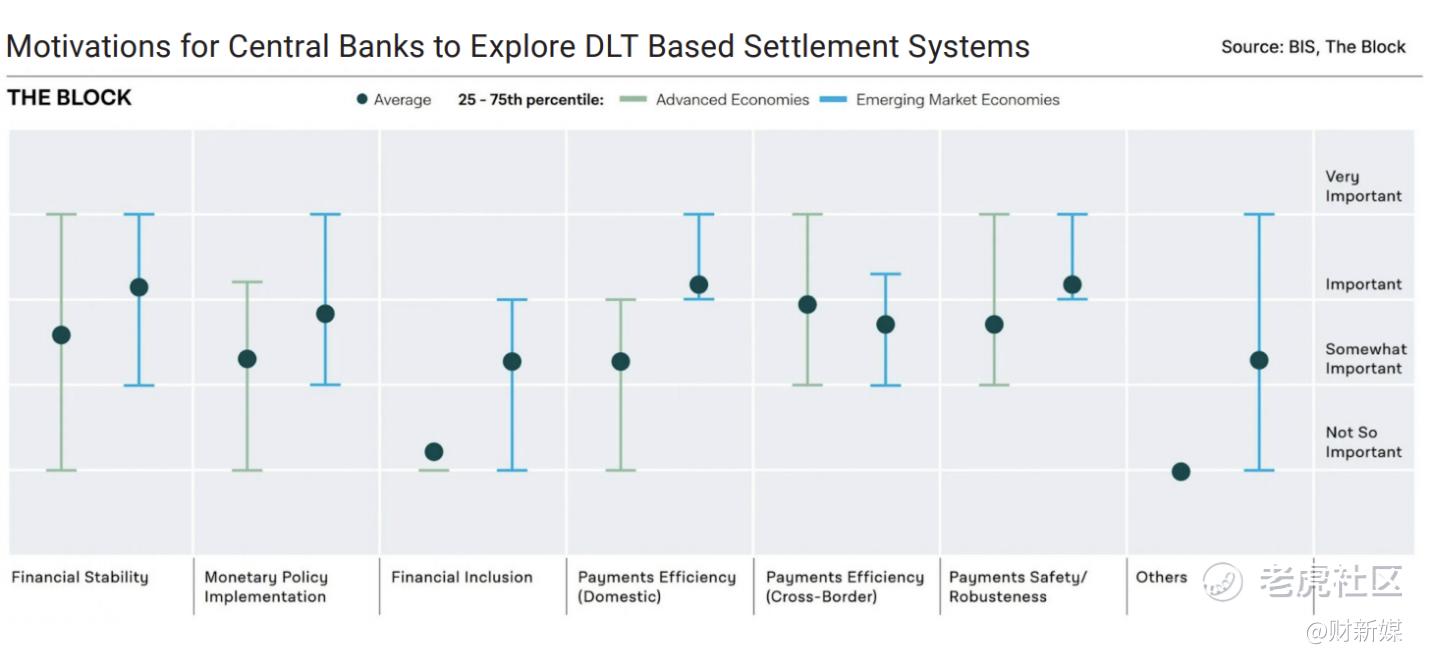
Task: Click Payments Safety/Robustness emerging markets average dot
Action: coord(1072,285)
